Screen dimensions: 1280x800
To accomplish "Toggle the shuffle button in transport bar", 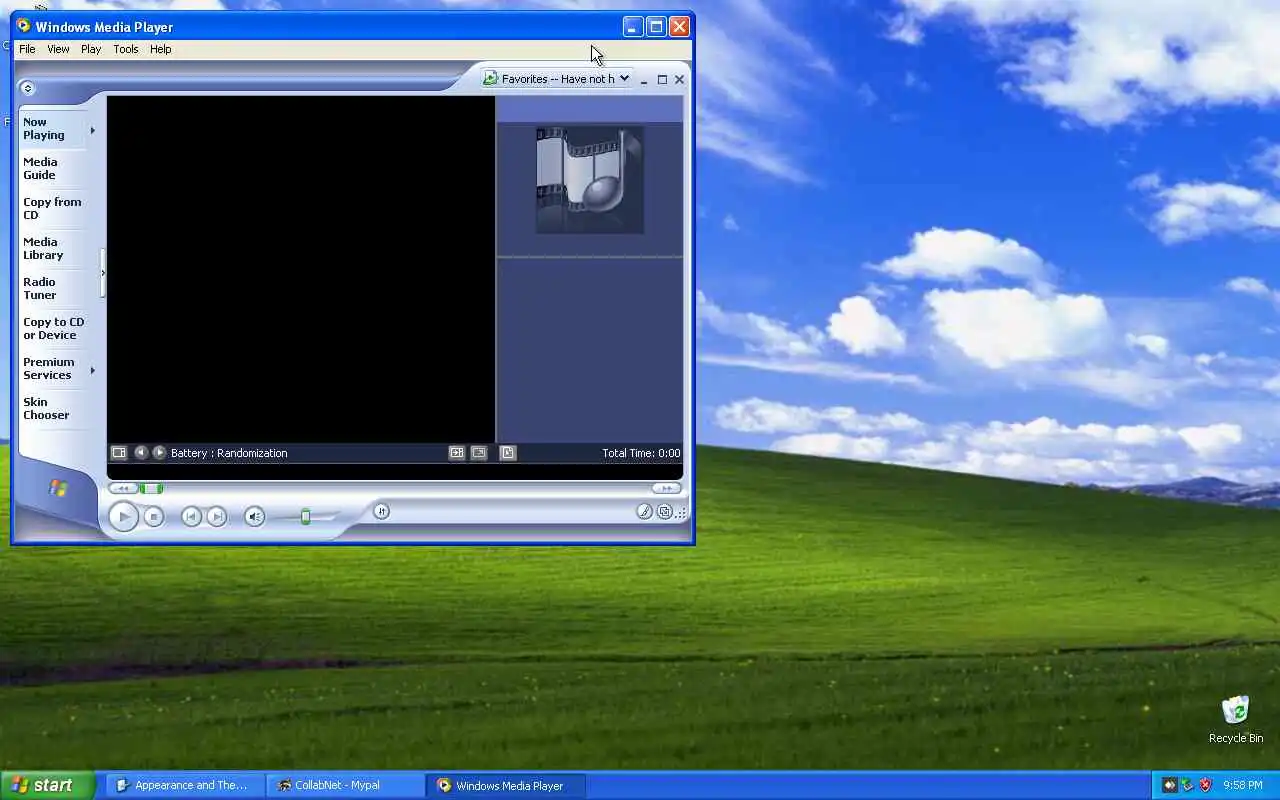I will coord(381,511).
